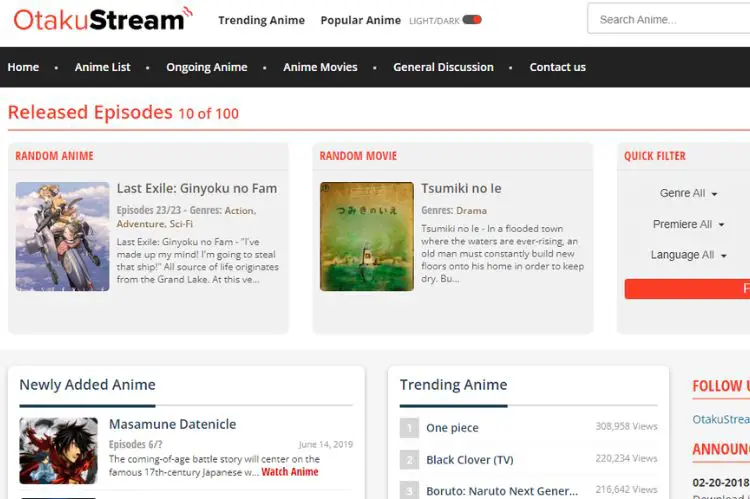Image resolution: width=750 pixels, height=499 pixels.
Task: Open the OtakuStream follow link in the sidebar
Action: 721,420
